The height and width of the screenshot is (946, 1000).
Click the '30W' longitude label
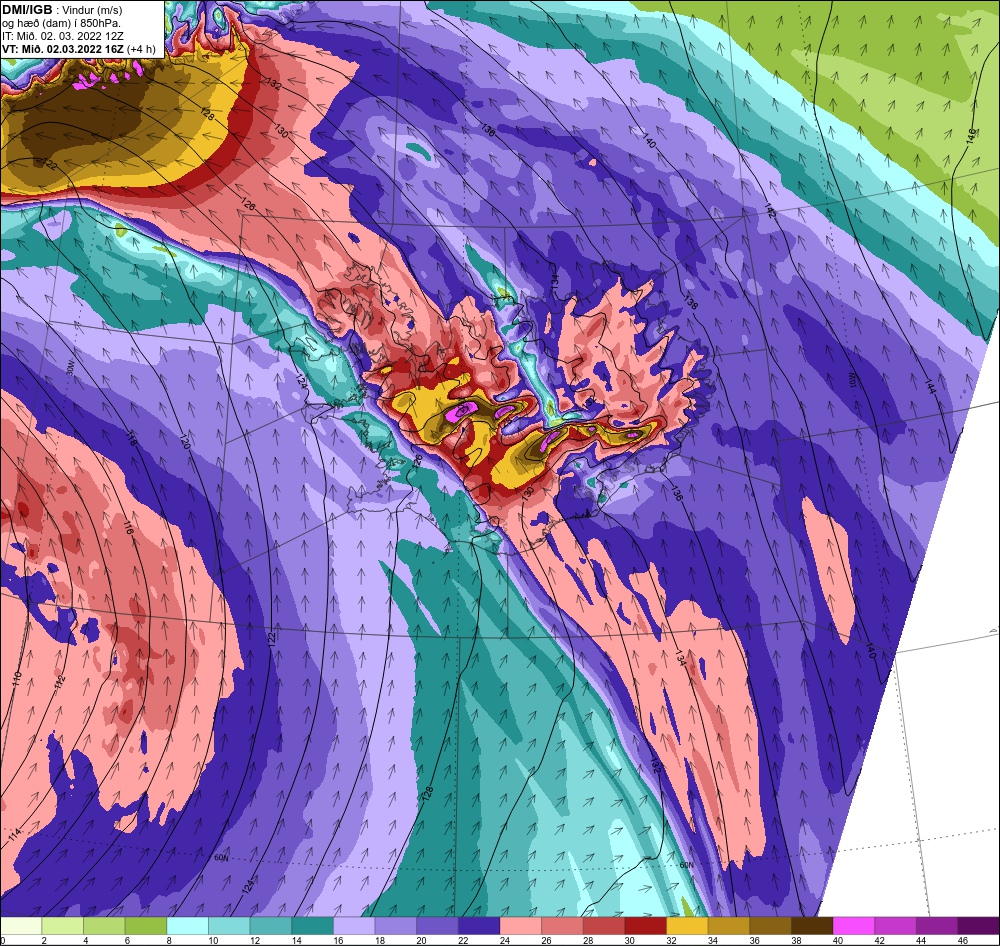point(70,369)
